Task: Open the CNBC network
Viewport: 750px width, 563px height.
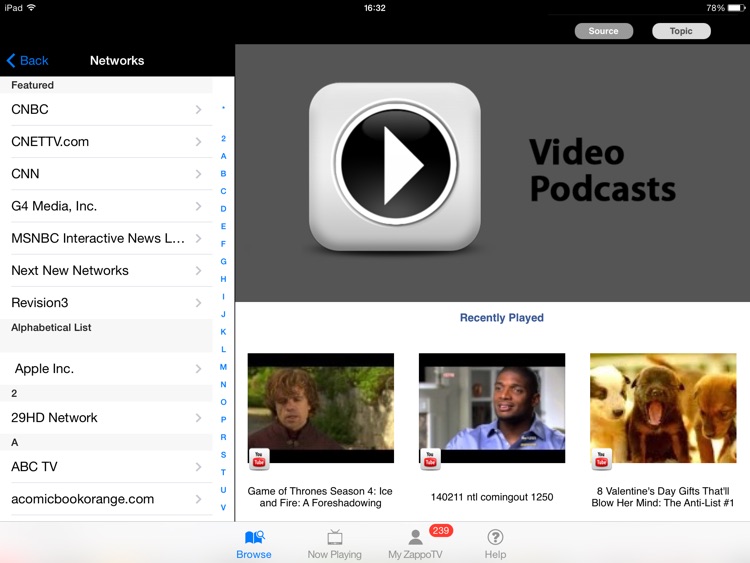Action: (x=106, y=110)
